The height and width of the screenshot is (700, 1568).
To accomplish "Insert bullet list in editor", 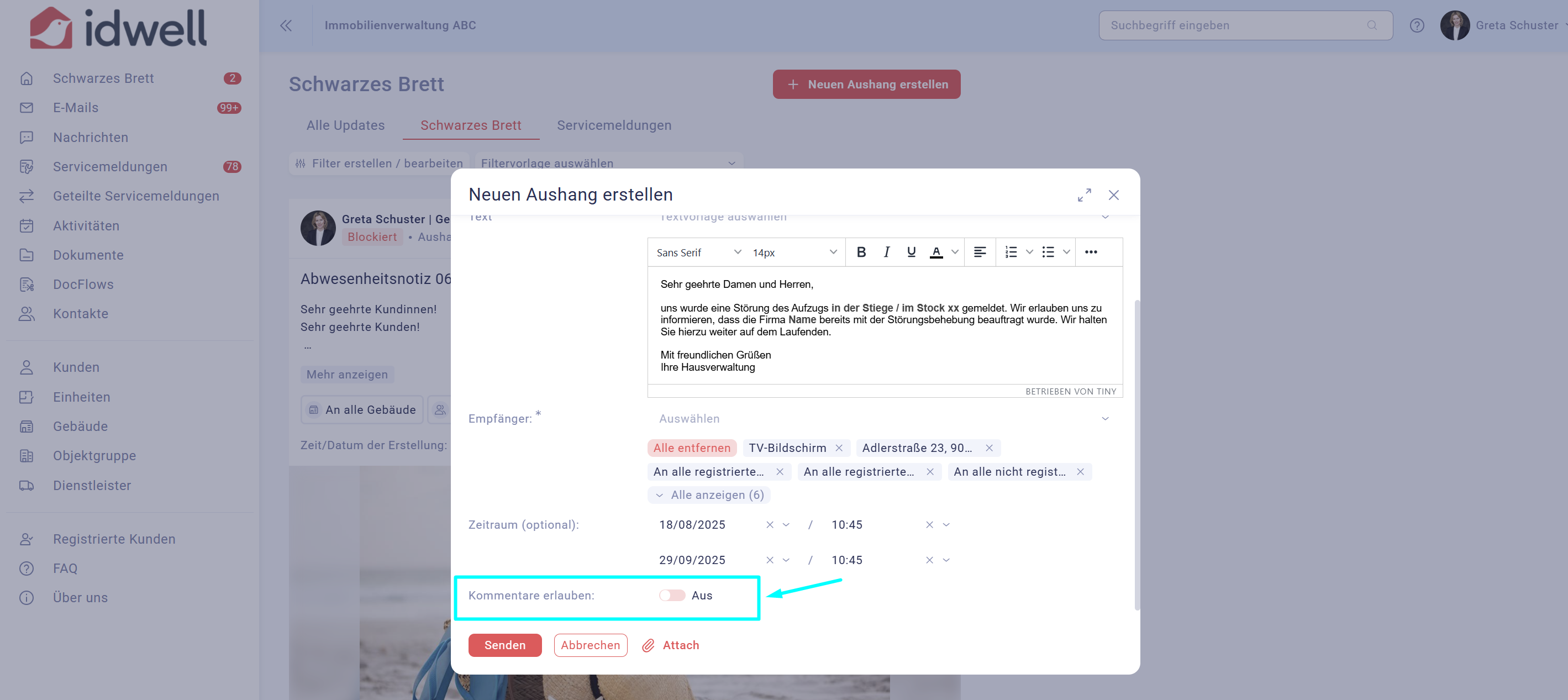I will coord(1048,252).
